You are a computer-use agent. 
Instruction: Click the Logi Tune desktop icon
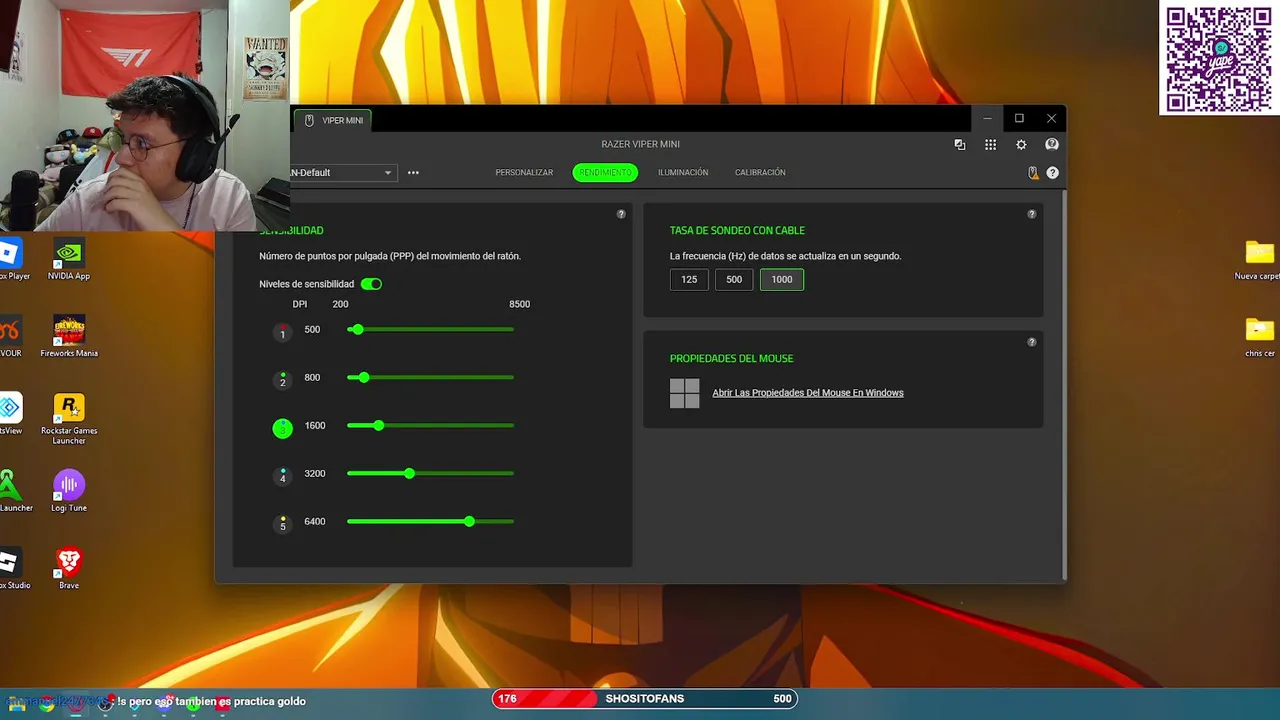click(x=69, y=492)
